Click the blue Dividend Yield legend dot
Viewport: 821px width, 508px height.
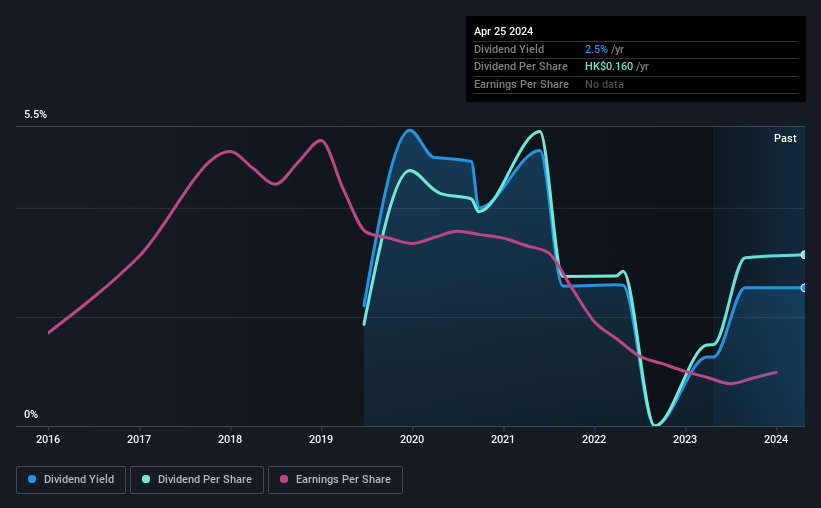[x=32, y=479]
